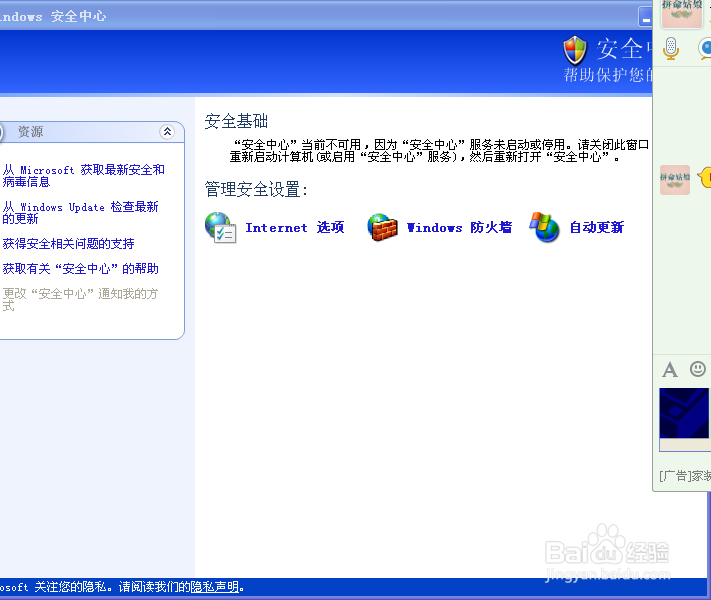Image resolution: width=711 pixels, height=600 pixels.
Task: Click the 安全基础 heading
Action: [236, 122]
